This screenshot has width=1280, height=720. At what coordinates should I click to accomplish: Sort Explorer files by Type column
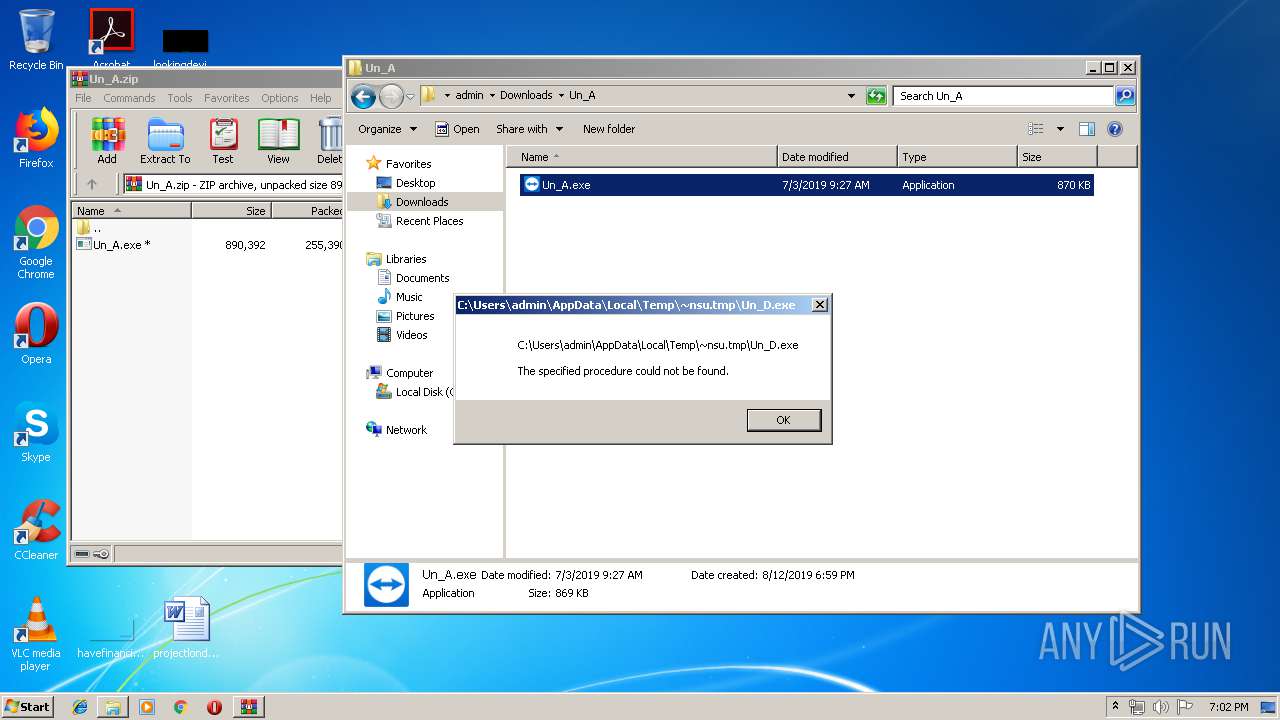click(x=956, y=157)
